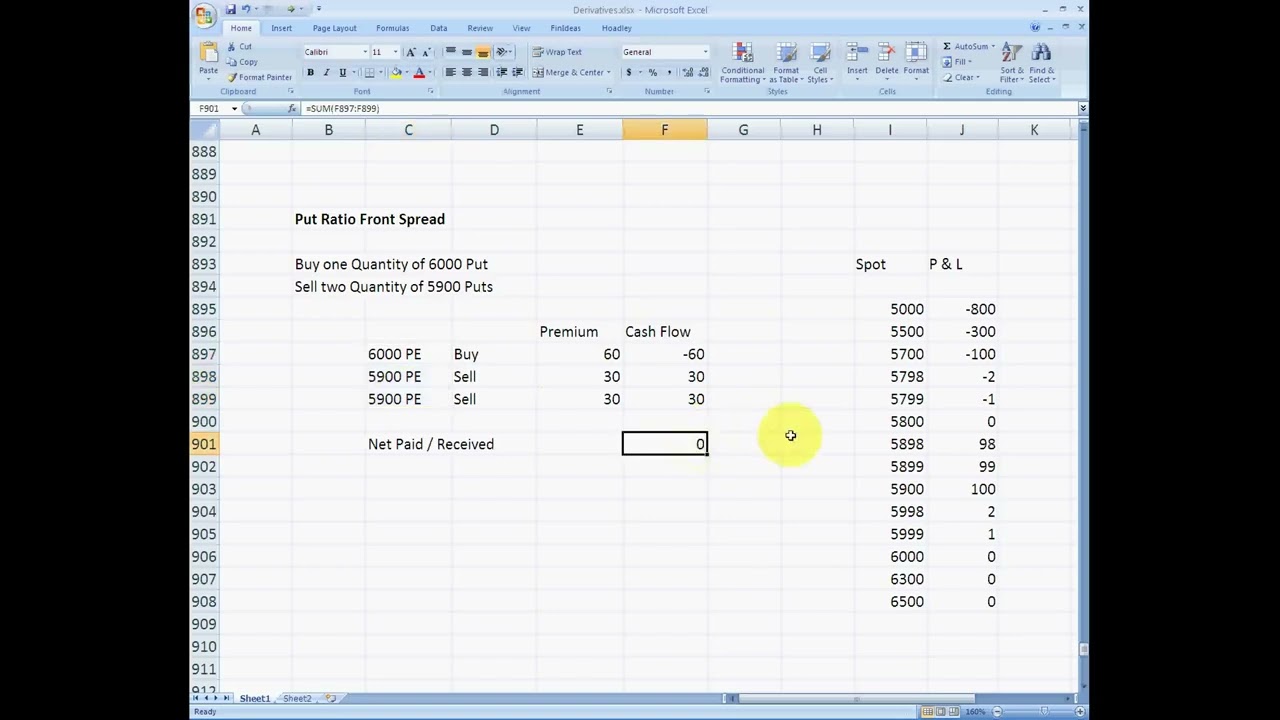Select column F header
The height and width of the screenshot is (720, 1280).
(664, 130)
